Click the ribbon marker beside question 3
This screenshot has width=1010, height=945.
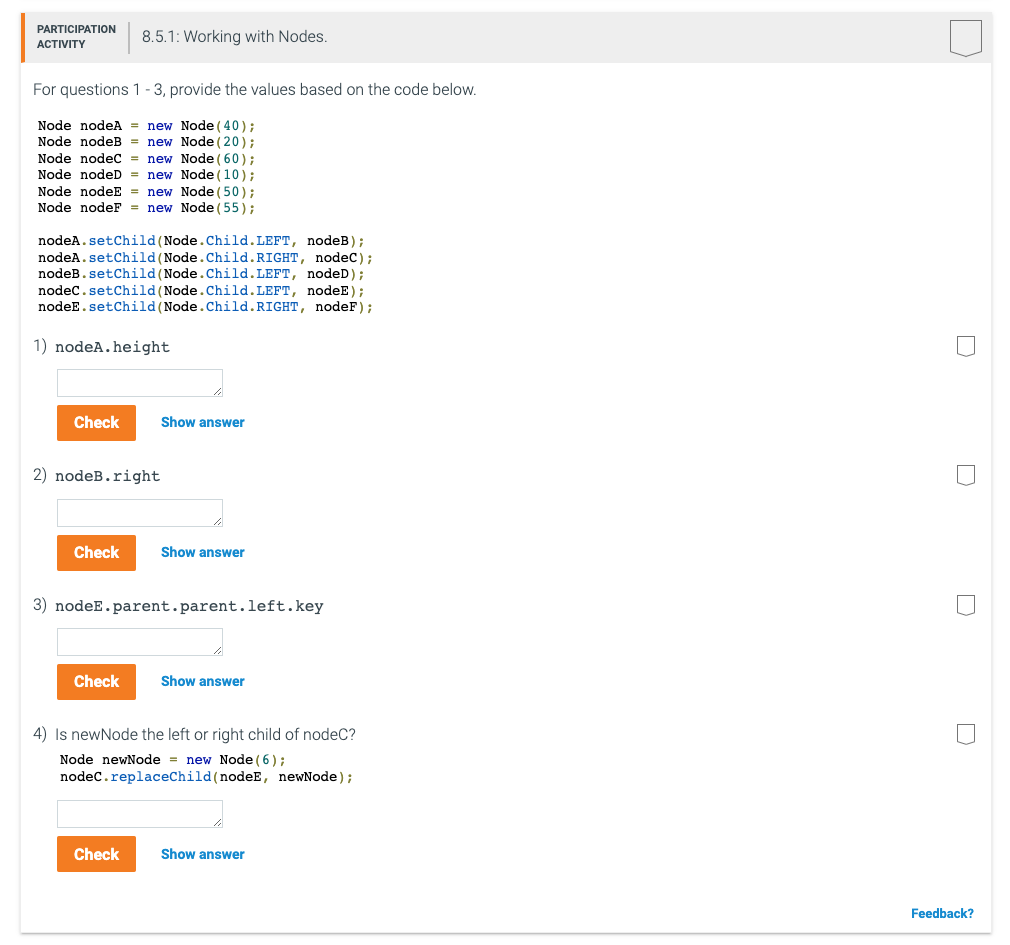click(965, 604)
